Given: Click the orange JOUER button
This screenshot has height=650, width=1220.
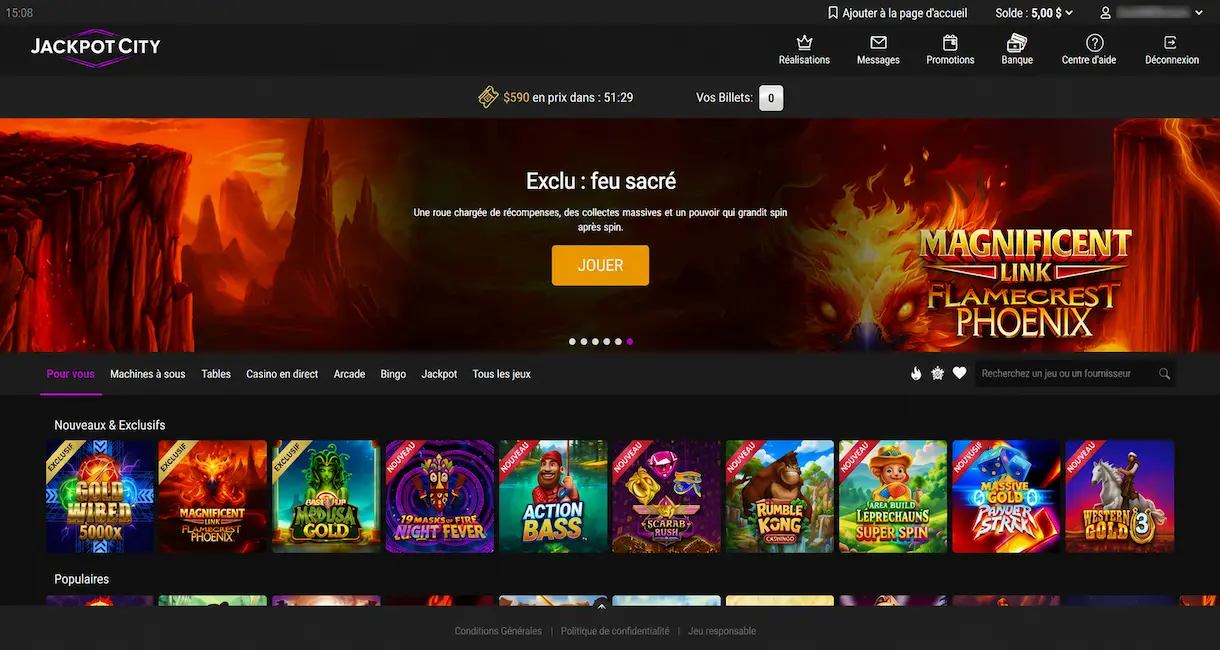Looking at the screenshot, I should pos(600,265).
